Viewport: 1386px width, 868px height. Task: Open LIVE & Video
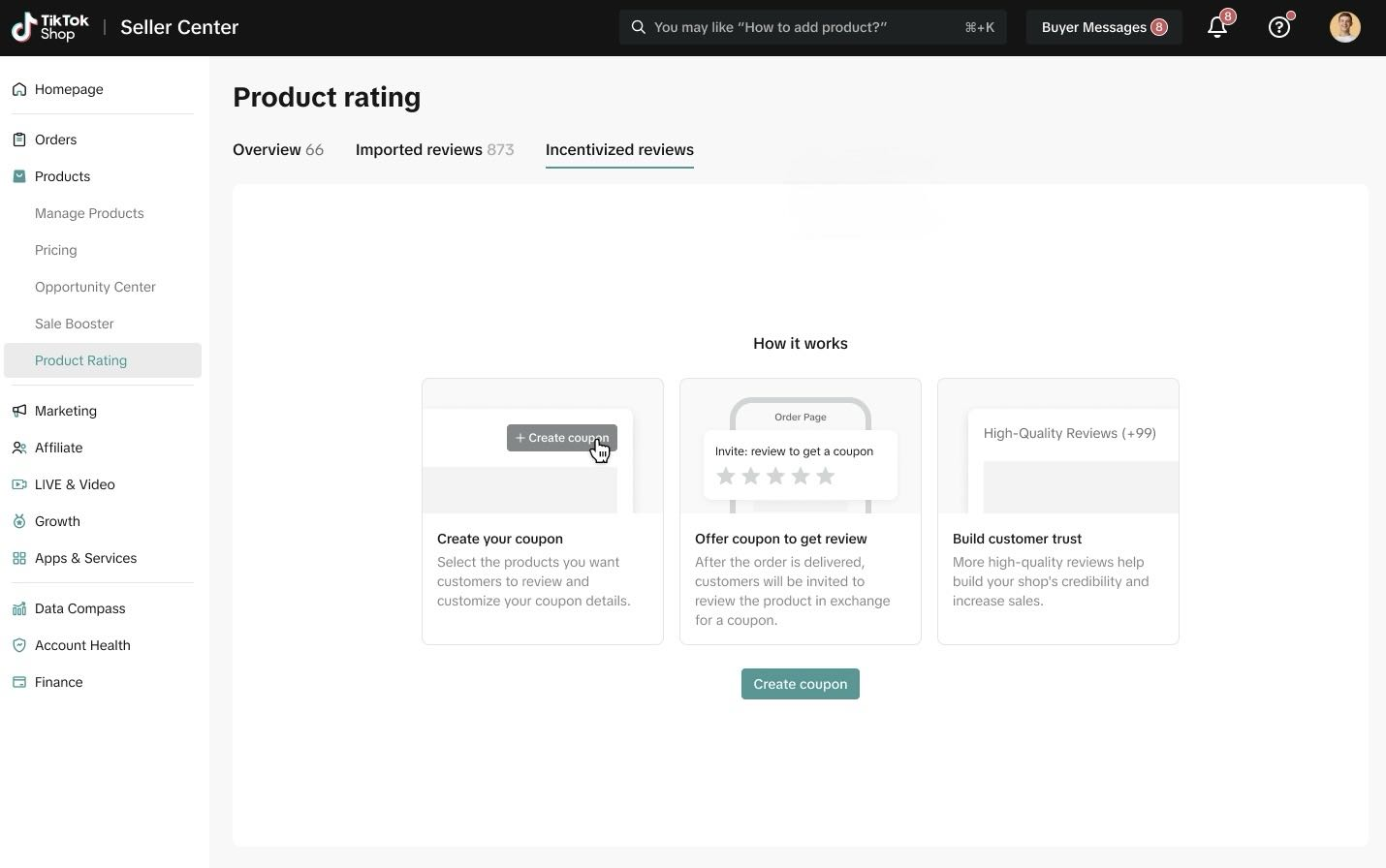click(75, 483)
